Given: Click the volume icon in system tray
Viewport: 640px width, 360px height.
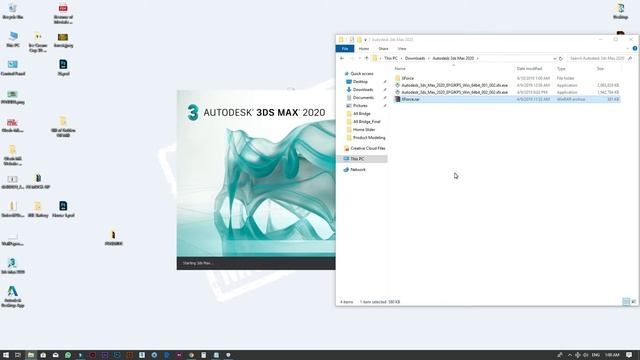Looking at the screenshot, I should [x=585, y=355].
